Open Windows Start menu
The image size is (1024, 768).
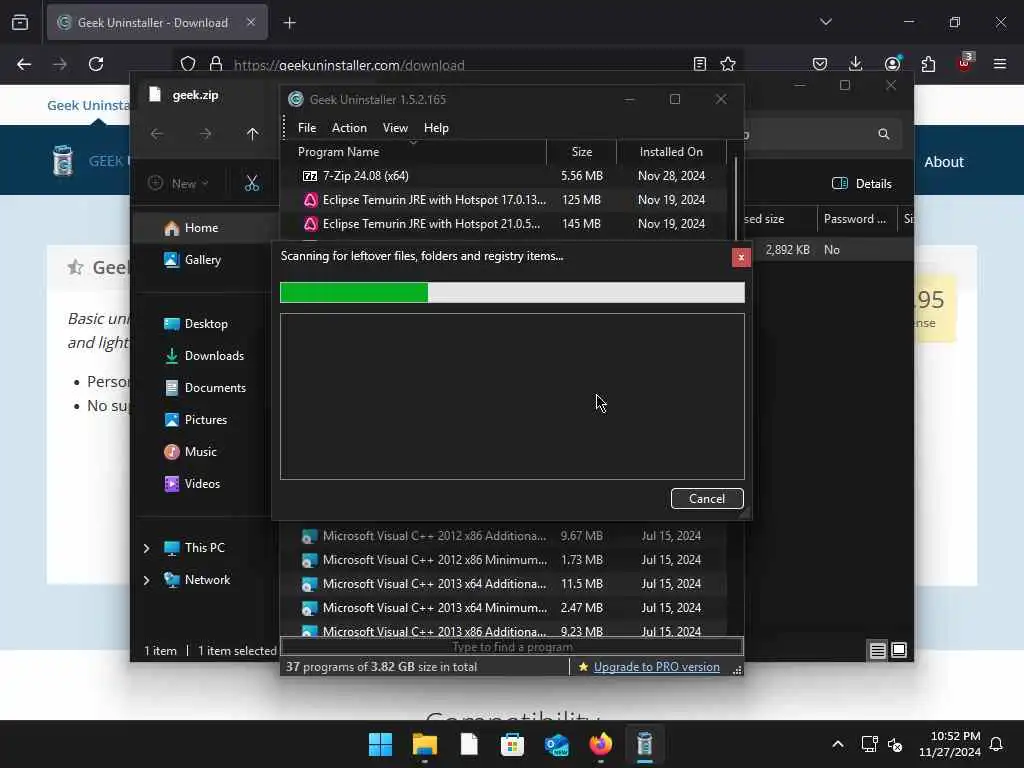380,744
